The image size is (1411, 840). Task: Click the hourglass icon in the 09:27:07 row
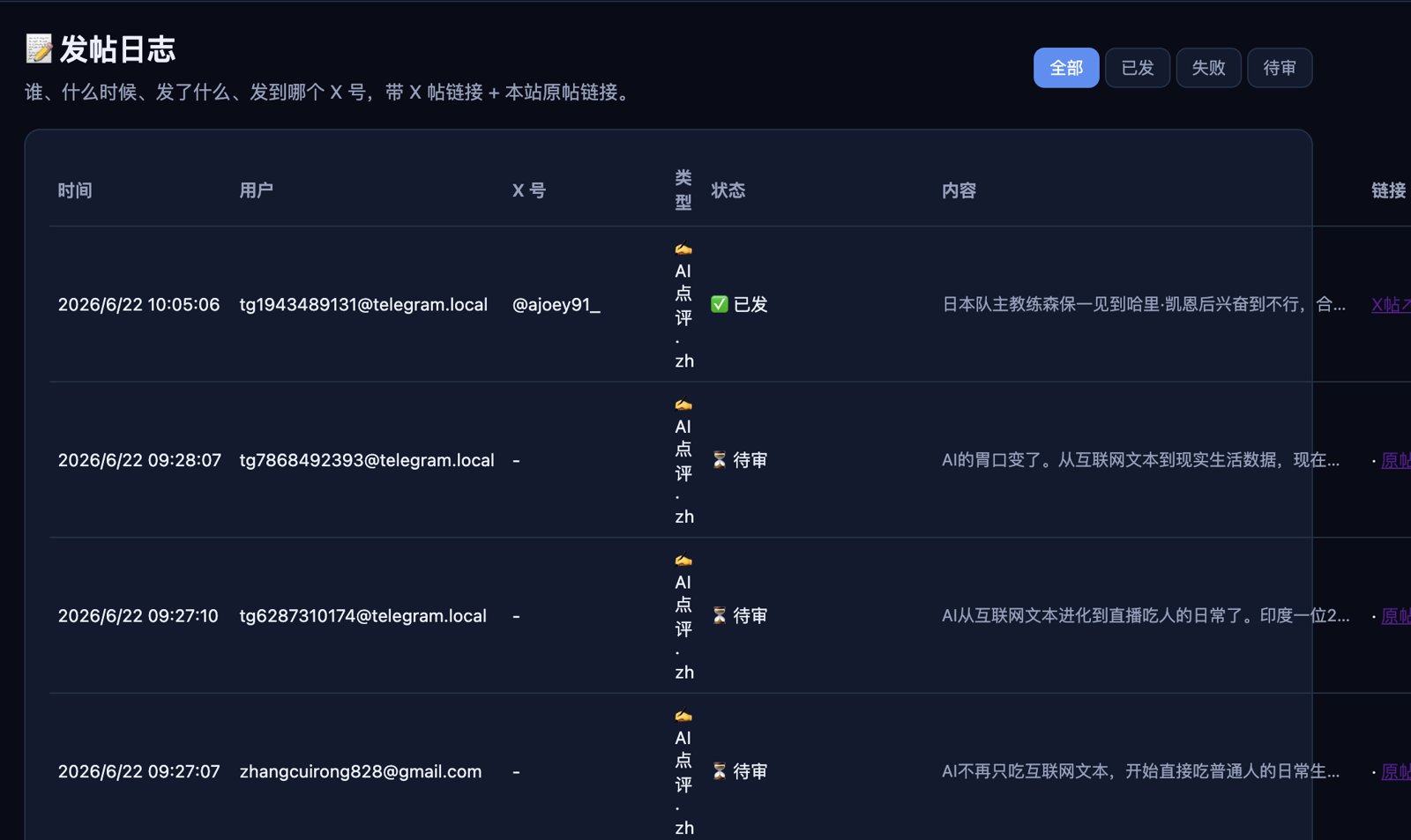[720, 771]
